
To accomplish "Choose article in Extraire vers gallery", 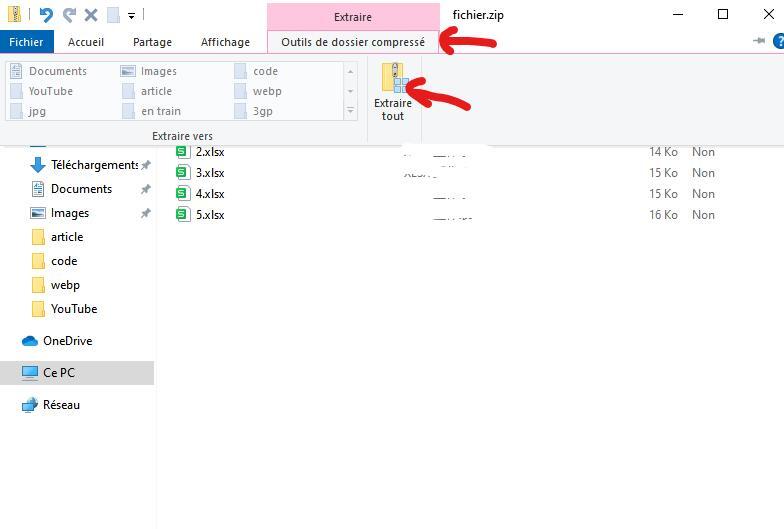I will 147,91.
